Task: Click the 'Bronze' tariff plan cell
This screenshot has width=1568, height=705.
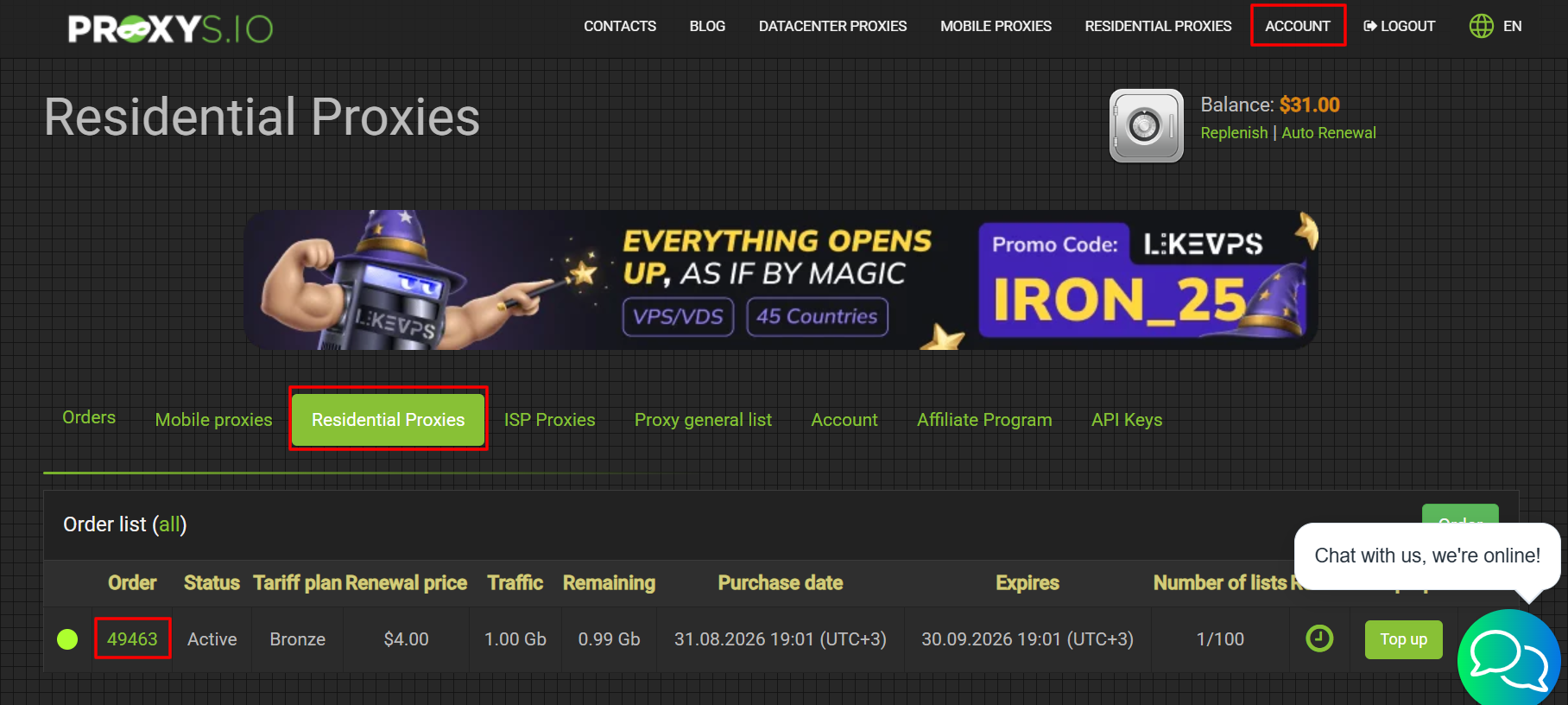Action: tap(297, 639)
